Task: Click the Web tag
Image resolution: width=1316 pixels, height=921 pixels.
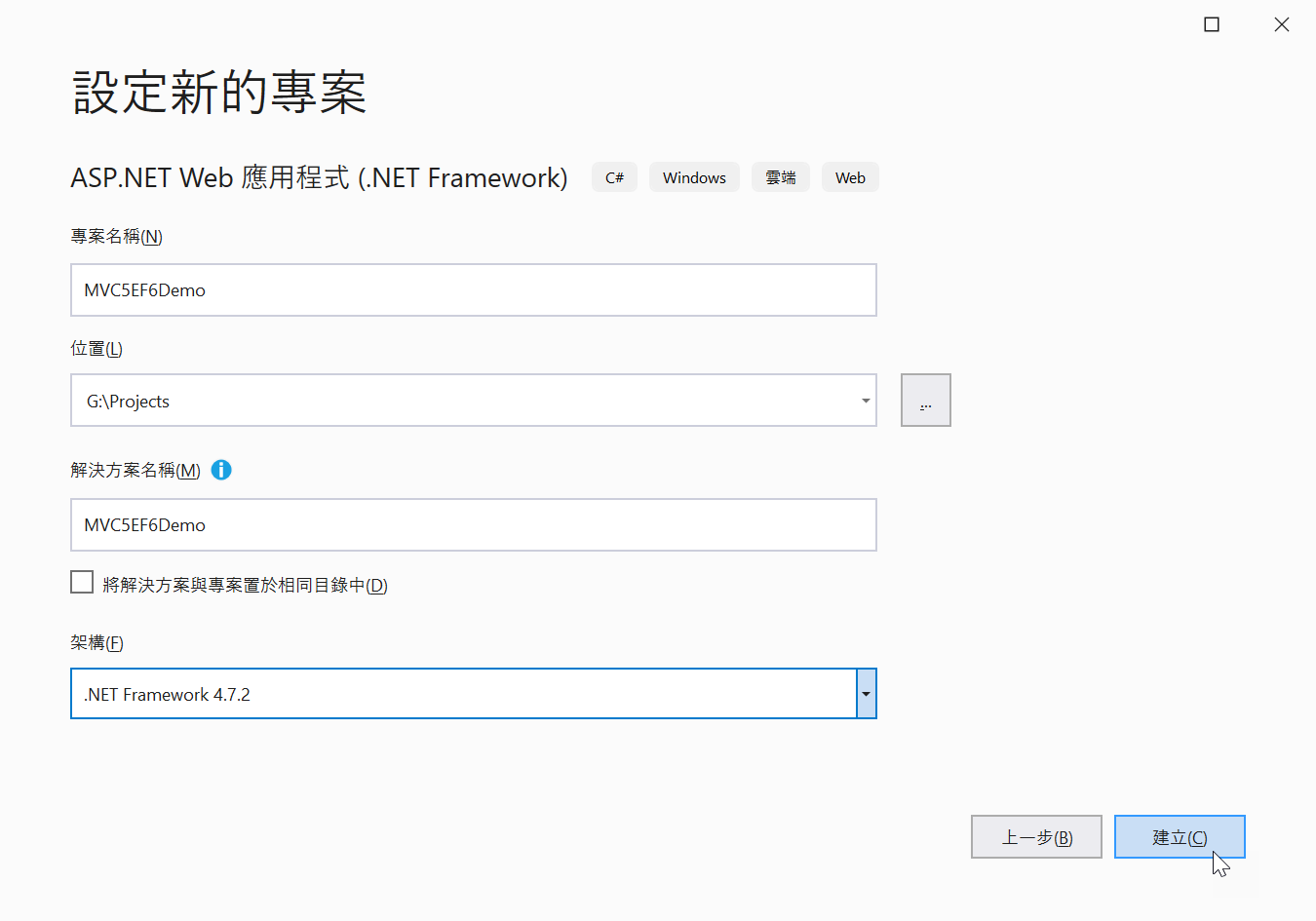Action: (850, 177)
